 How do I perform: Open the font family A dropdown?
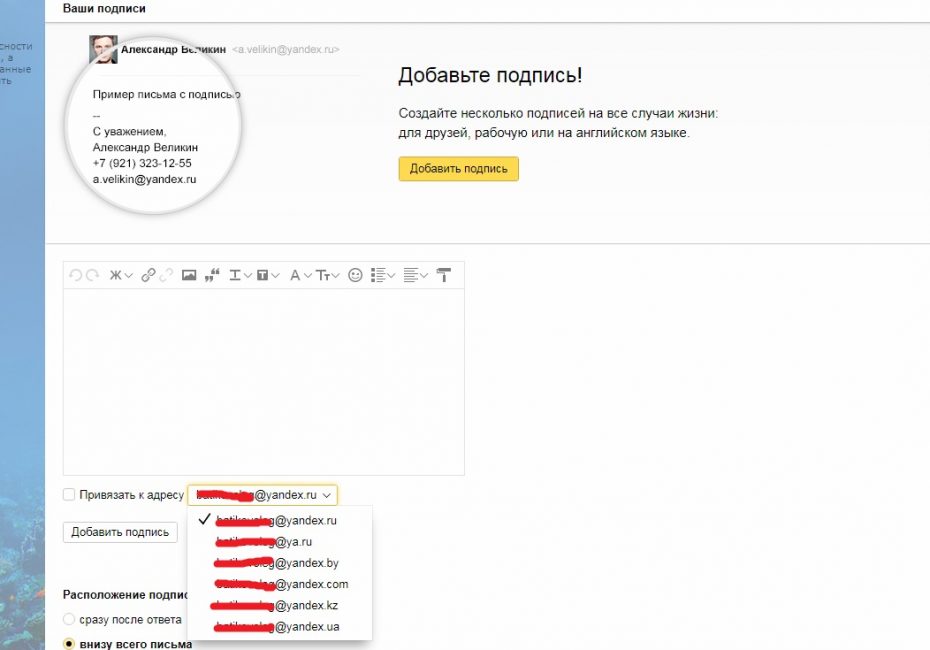pyautogui.click(x=300, y=275)
